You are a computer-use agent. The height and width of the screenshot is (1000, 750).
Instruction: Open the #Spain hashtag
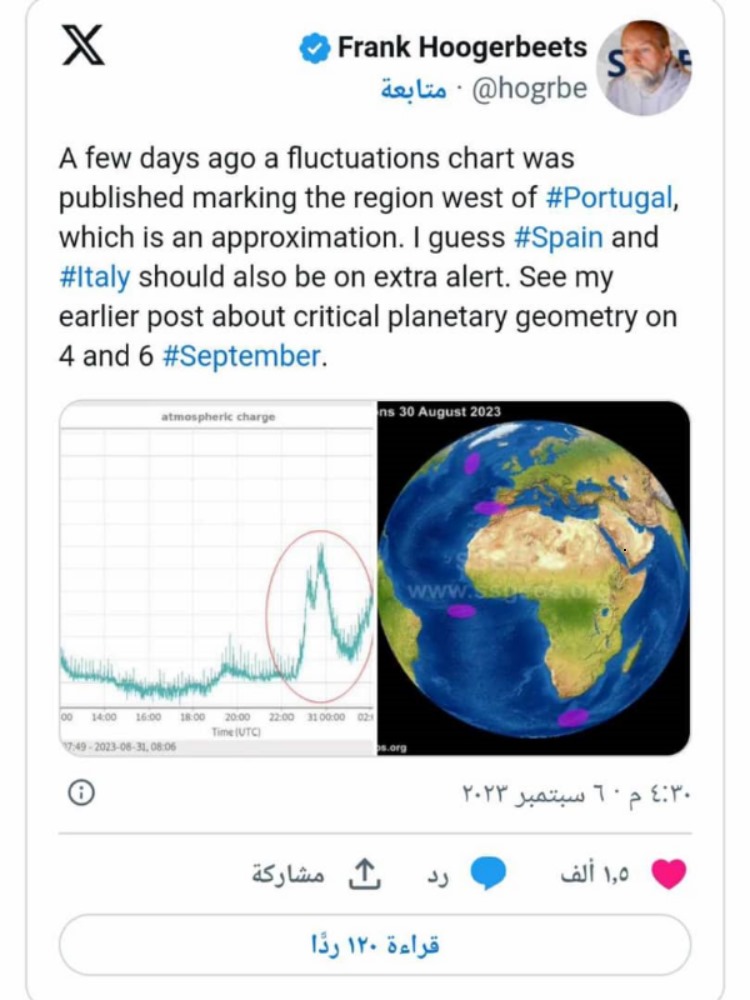coord(558,237)
